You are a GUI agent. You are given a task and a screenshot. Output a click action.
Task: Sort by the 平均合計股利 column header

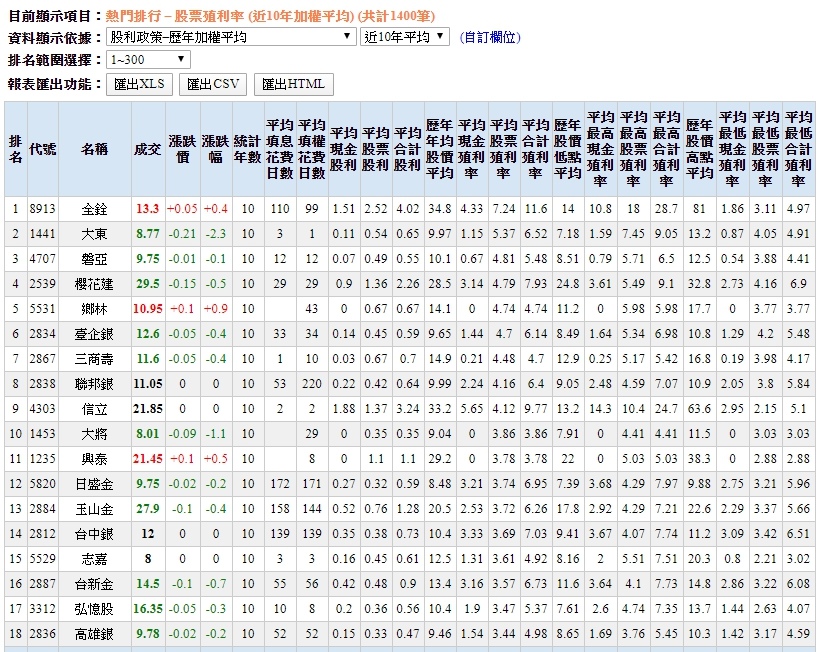[x=407, y=149]
